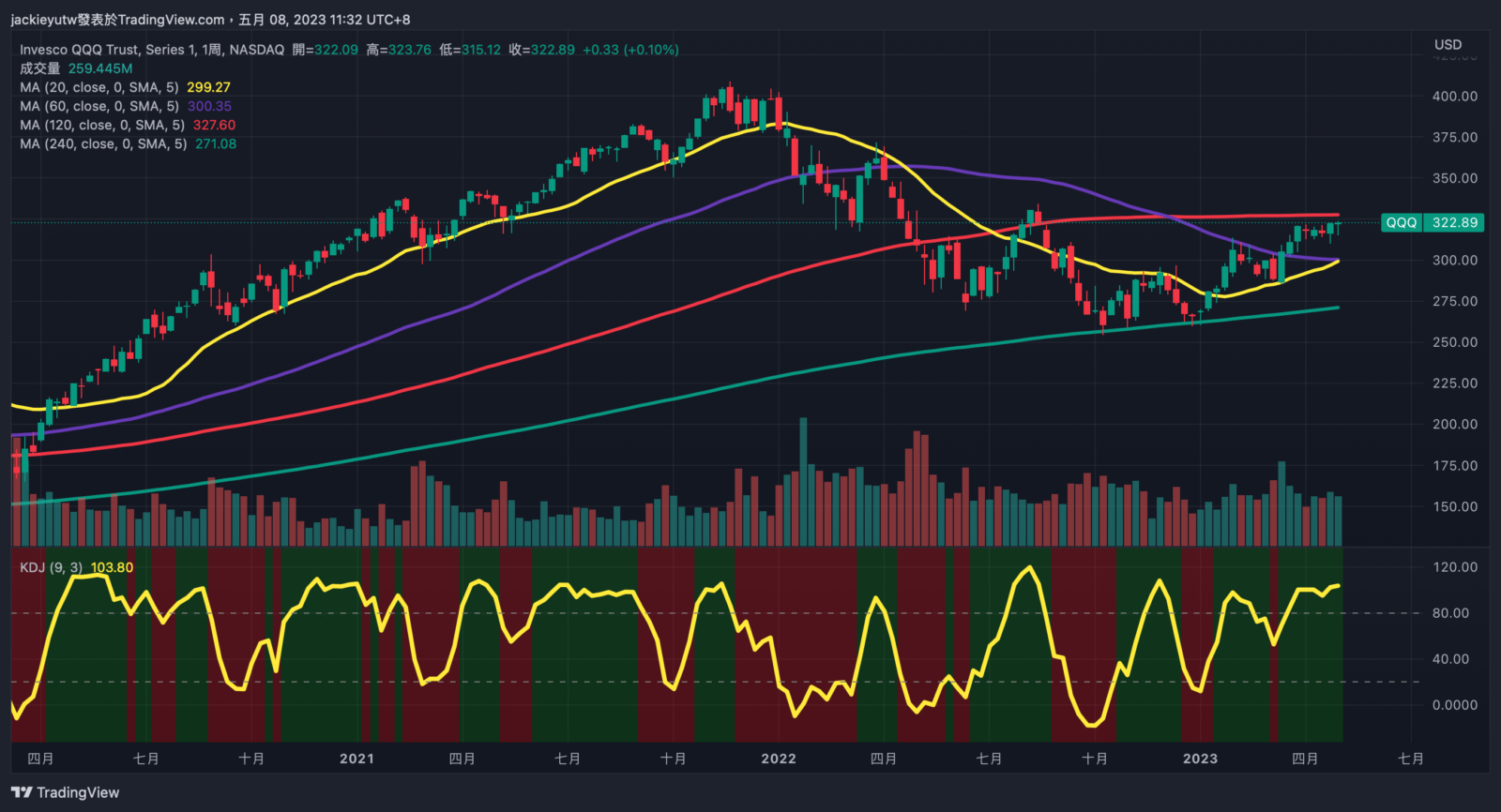Click the 400.00 price axis label
This screenshot has width=1501, height=812.
pyautogui.click(x=1454, y=96)
